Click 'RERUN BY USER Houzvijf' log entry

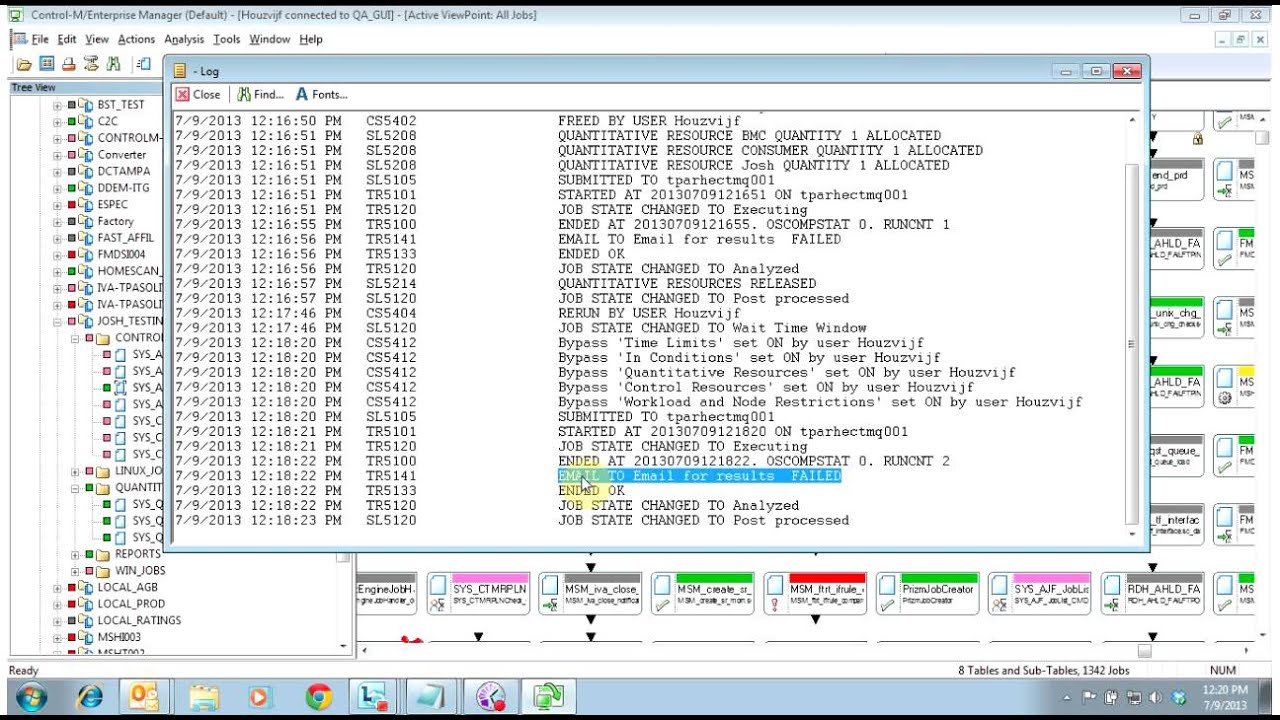coord(649,313)
